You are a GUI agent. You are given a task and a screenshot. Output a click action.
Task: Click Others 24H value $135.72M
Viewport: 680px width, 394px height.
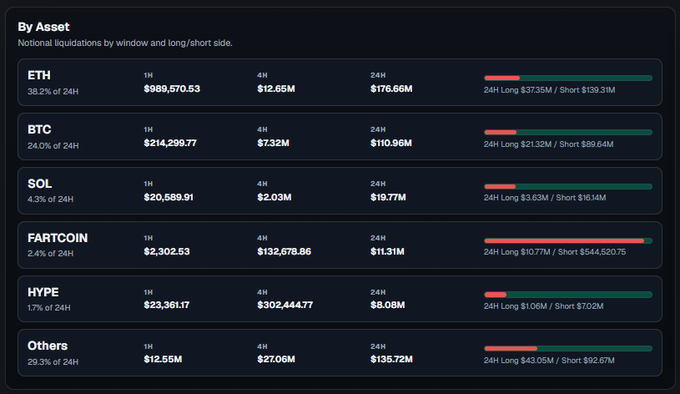click(x=391, y=359)
